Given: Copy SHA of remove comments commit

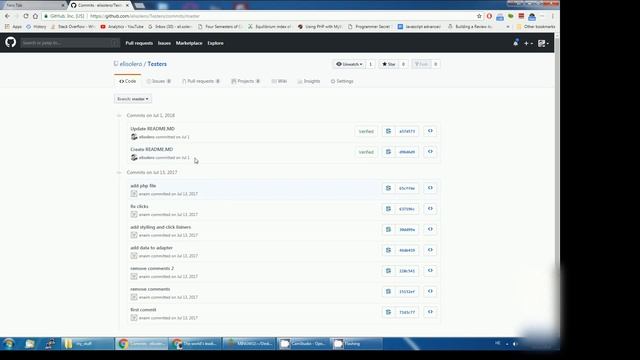Looking at the screenshot, I should pos(388,291).
